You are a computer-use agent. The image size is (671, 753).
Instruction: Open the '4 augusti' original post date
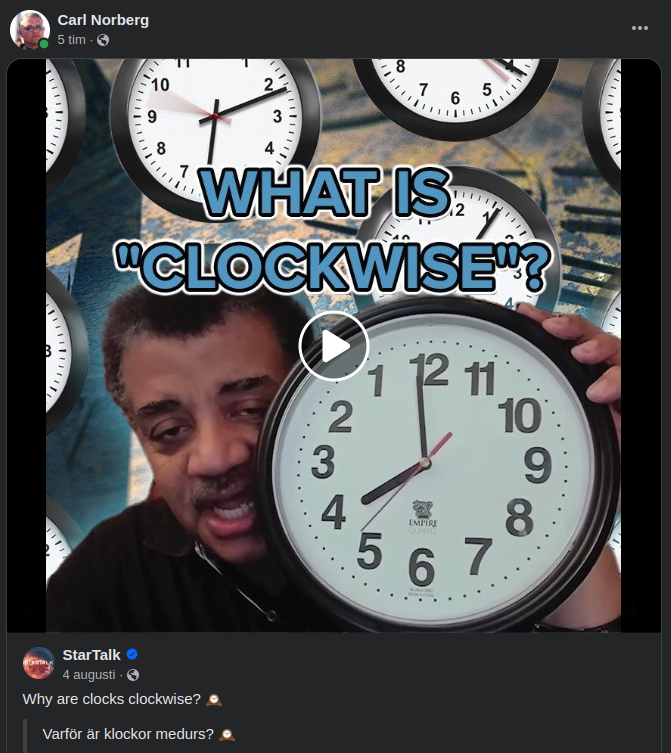[x=89, y=675]
